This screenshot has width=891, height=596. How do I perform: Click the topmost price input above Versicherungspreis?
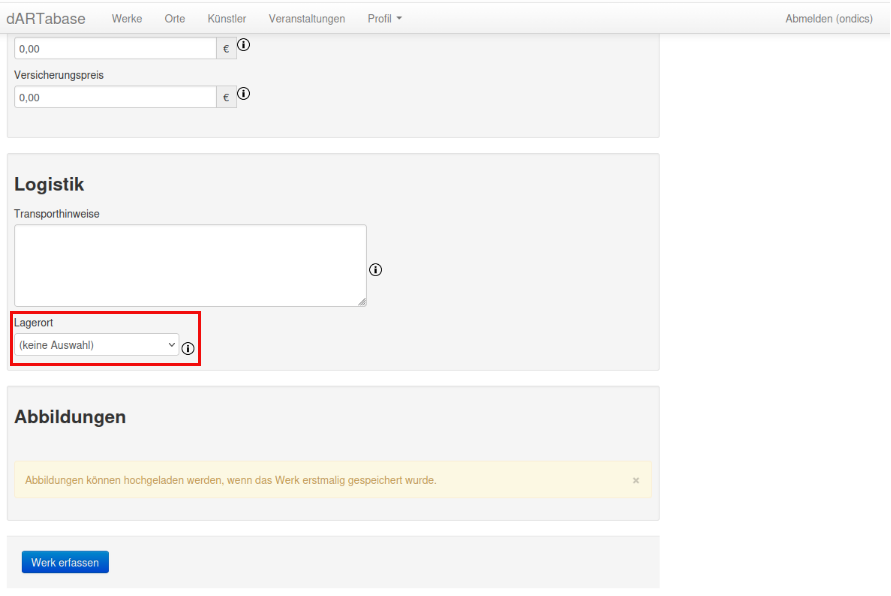pos(115,48)
